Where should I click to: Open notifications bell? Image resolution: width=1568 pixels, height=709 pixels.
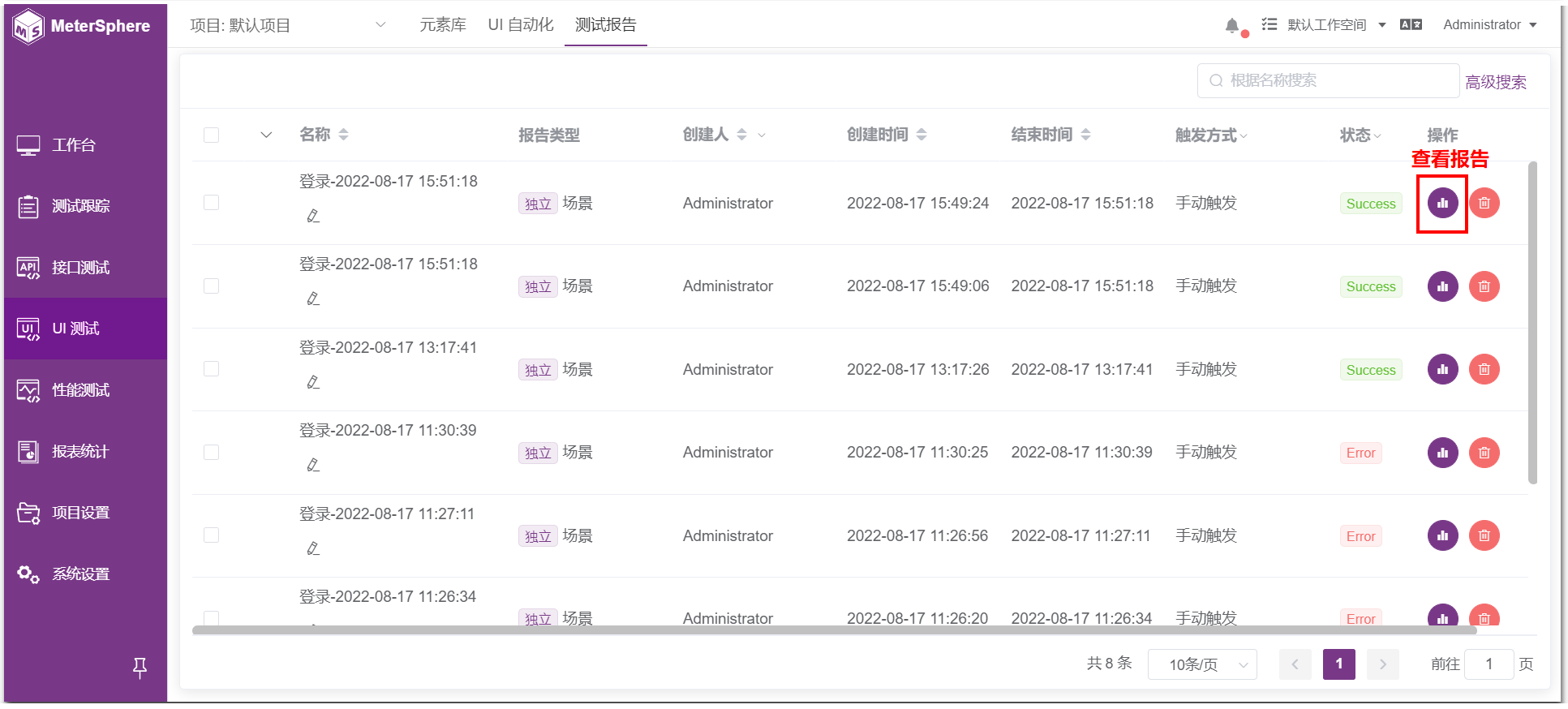(1232, 26)
